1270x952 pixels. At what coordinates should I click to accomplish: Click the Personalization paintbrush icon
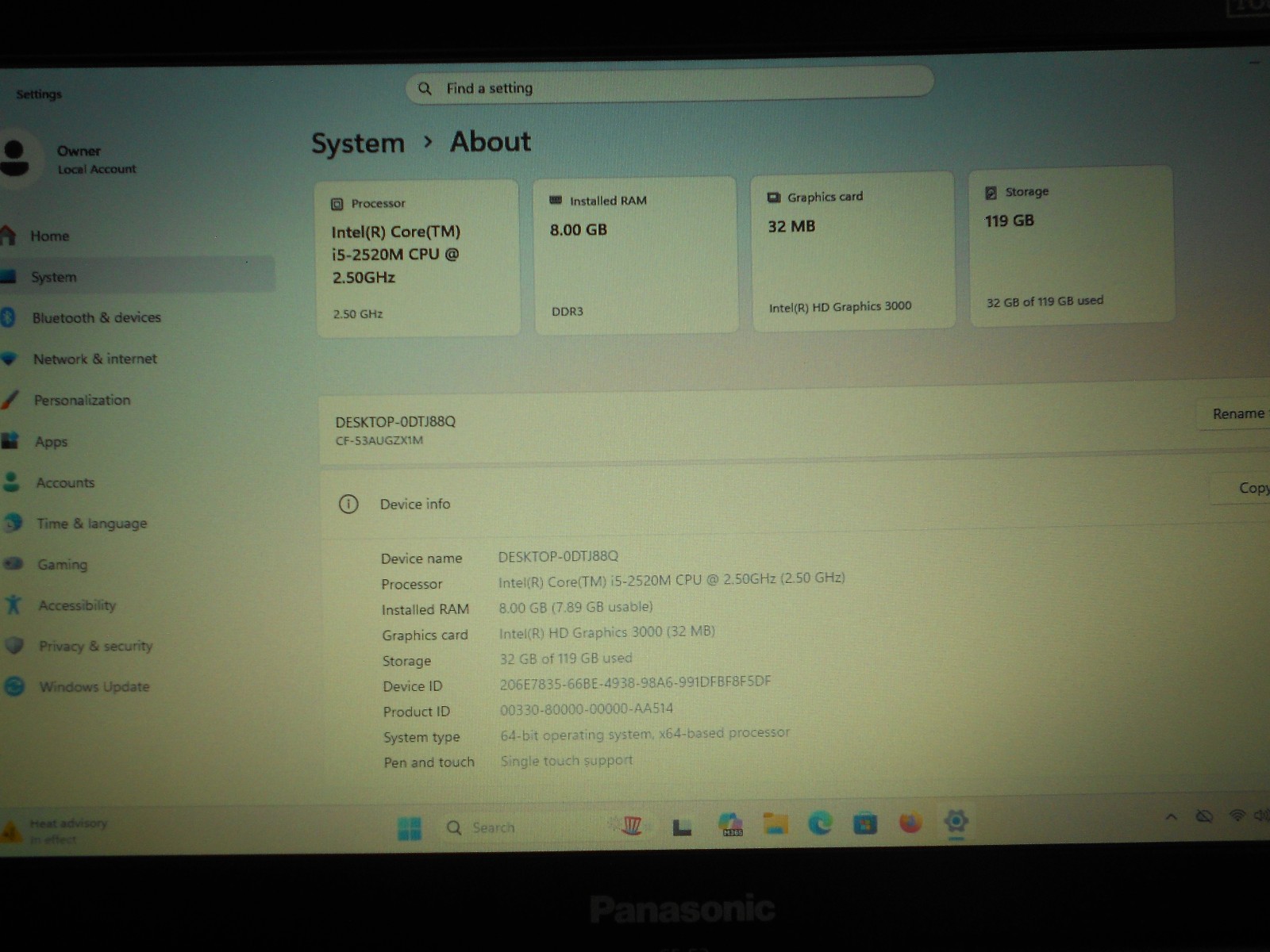pos(10,399)
